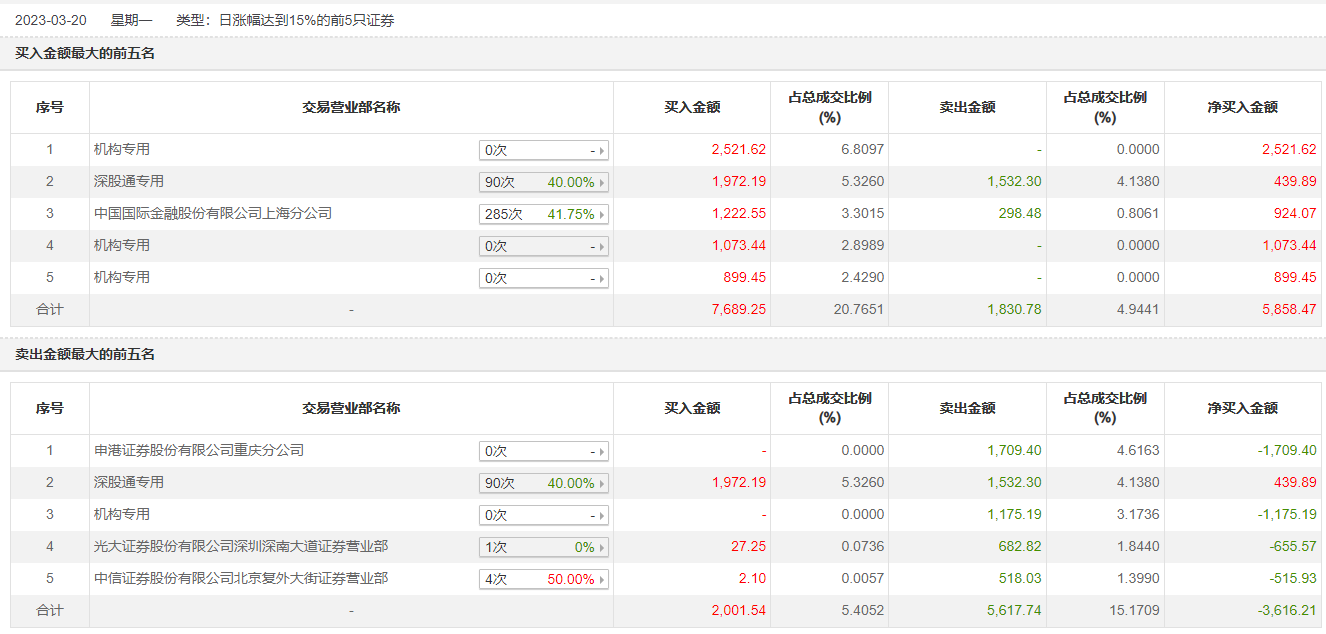Expand the 0次 box of buy-table row 1 机构专用

click(544, 150)
